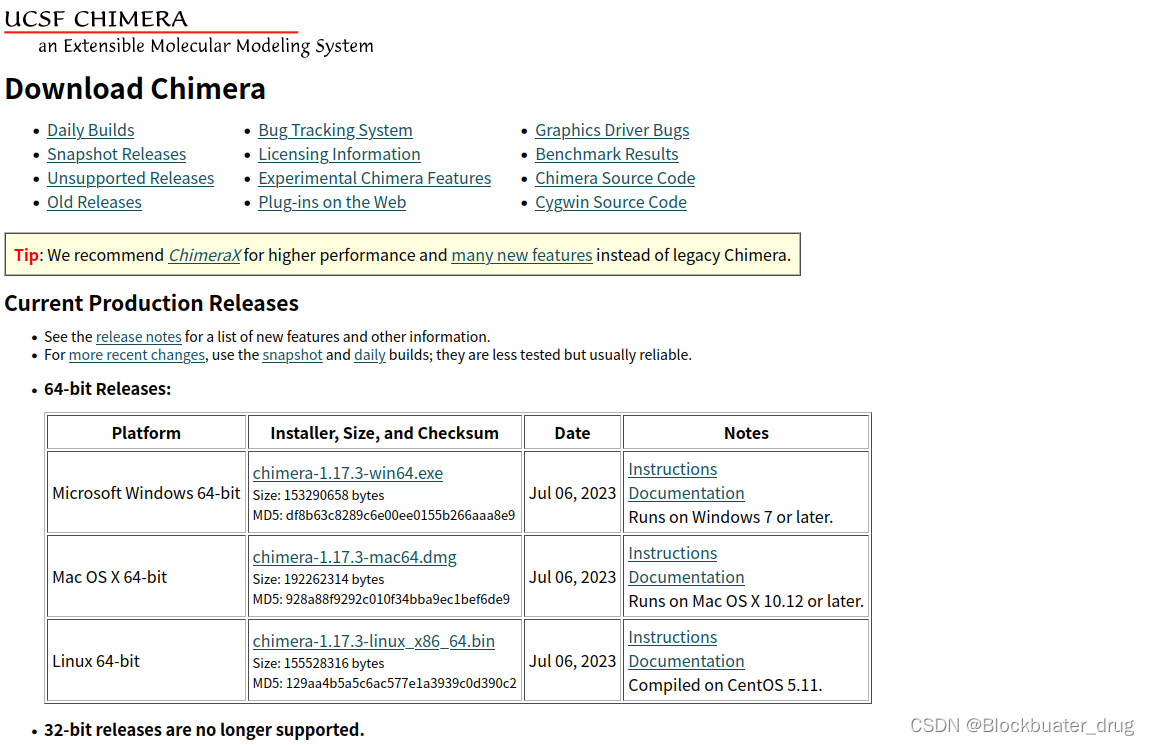
Task: Select 'Linux 64-bit' platform cell
Action: pyautogui.click(x=147, y=661)
